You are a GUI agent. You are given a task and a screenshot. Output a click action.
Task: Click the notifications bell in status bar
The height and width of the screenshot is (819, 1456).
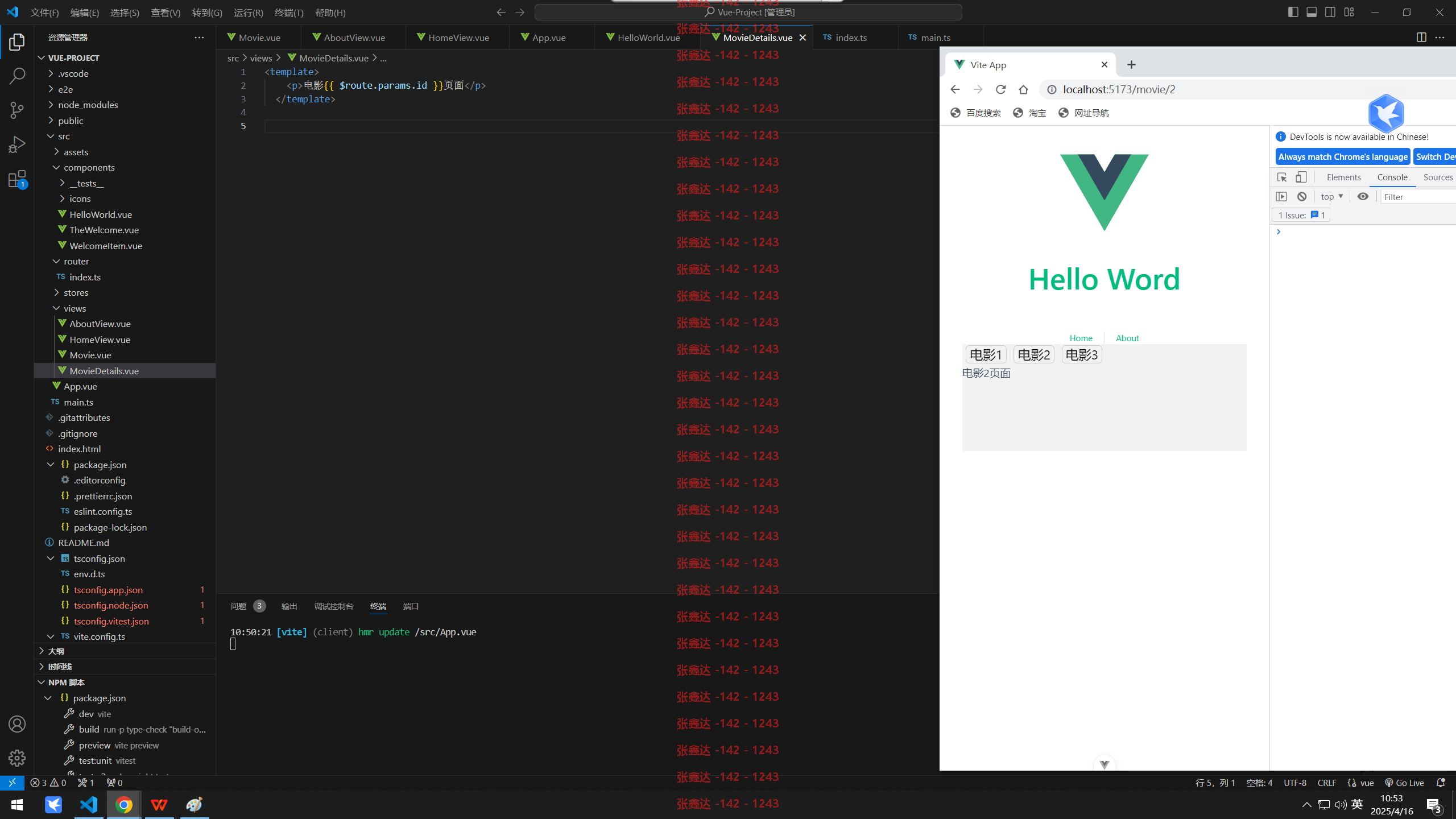(x=1441, y=783)
